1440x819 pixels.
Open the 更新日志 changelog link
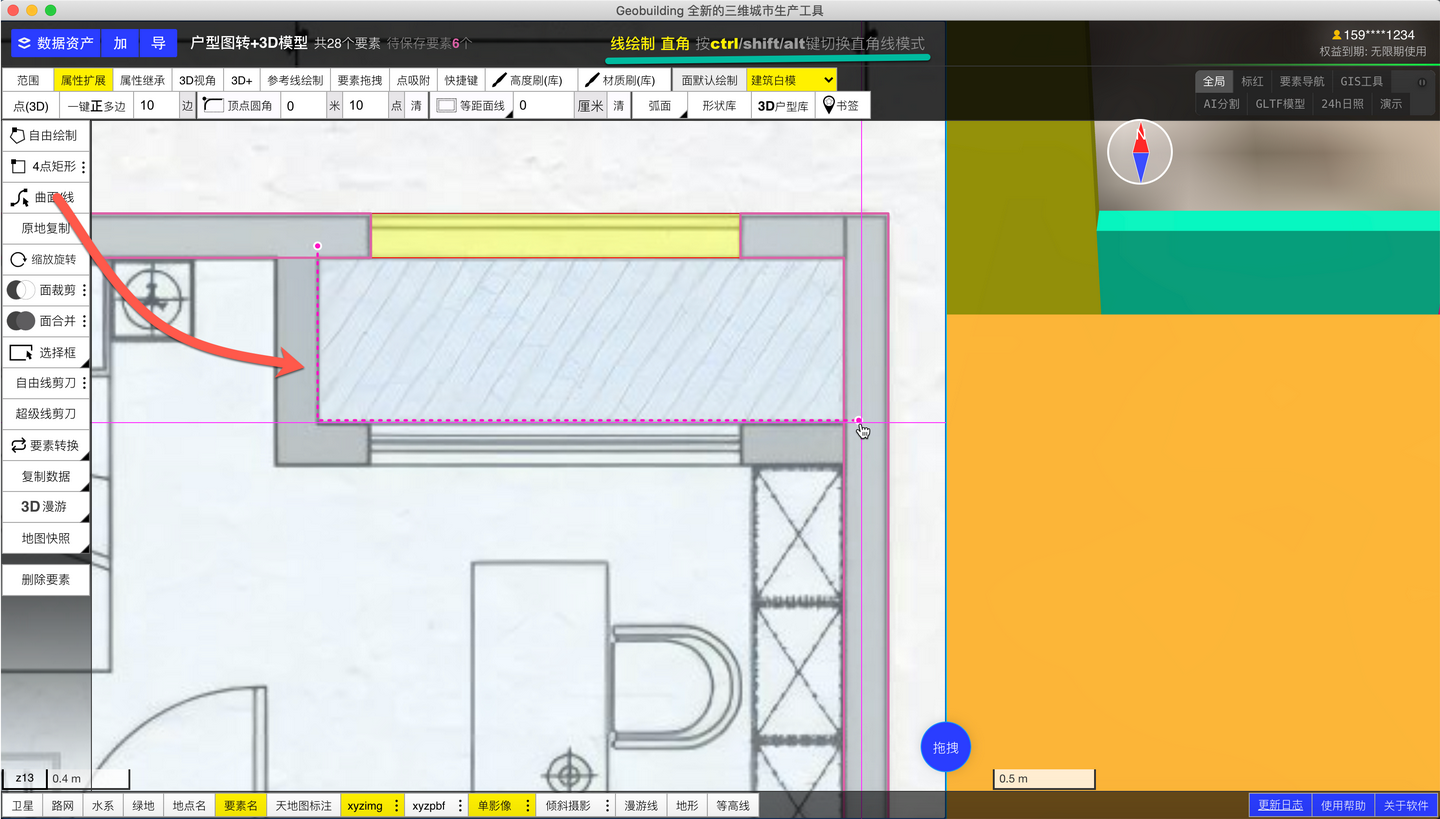[1280, 805]
